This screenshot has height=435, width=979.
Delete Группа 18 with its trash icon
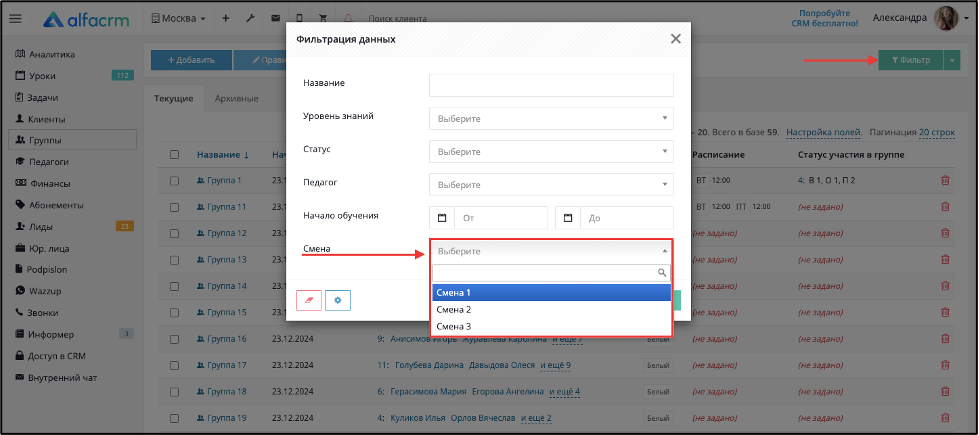[x=945, y=391]
